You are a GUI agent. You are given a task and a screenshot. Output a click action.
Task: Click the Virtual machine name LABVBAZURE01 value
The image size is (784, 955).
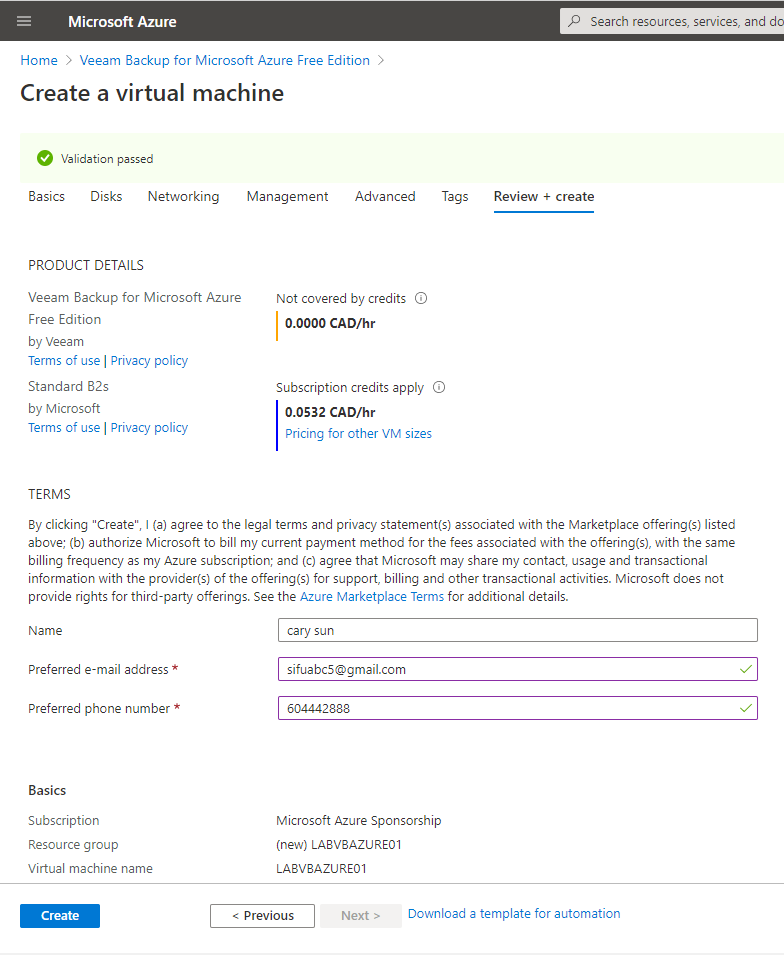click(321, 869)
